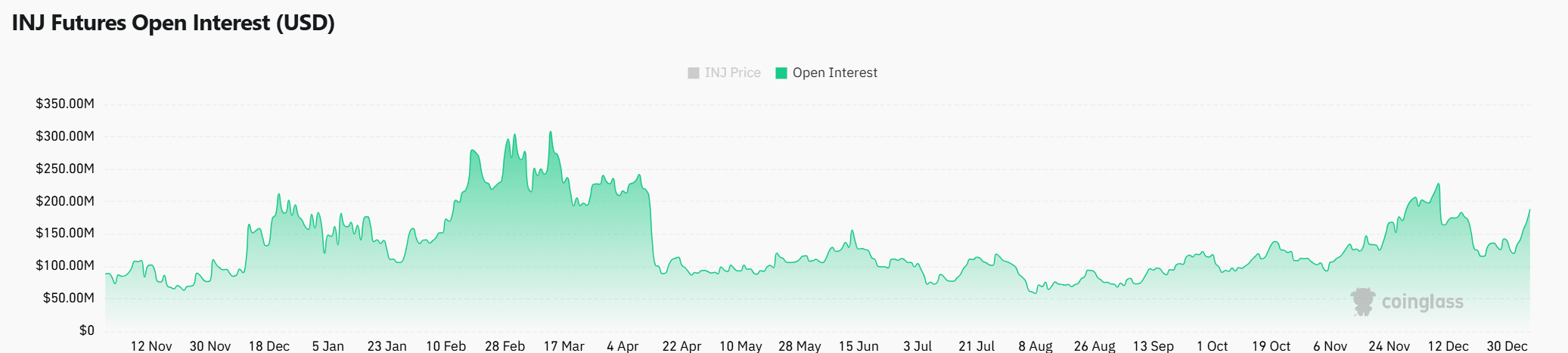Viewport: 1568px width, 353px height.
Task: Select the 28 Feb date label
Action: point(505,345)
